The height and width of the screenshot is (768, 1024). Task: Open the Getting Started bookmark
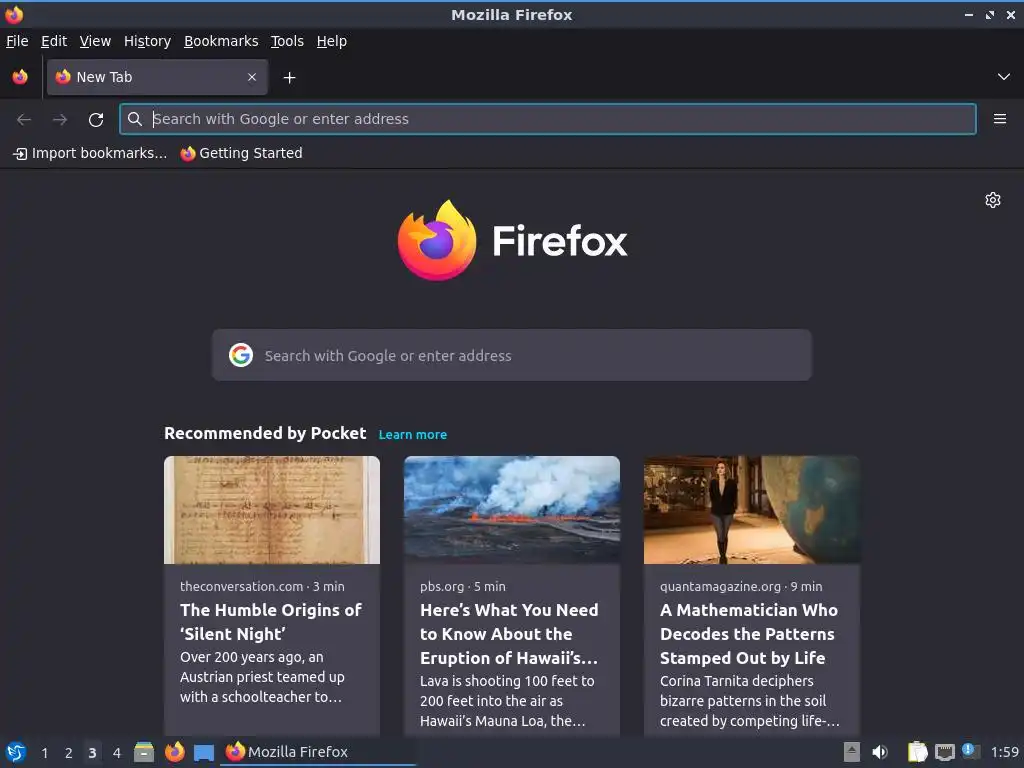[242, 153]
